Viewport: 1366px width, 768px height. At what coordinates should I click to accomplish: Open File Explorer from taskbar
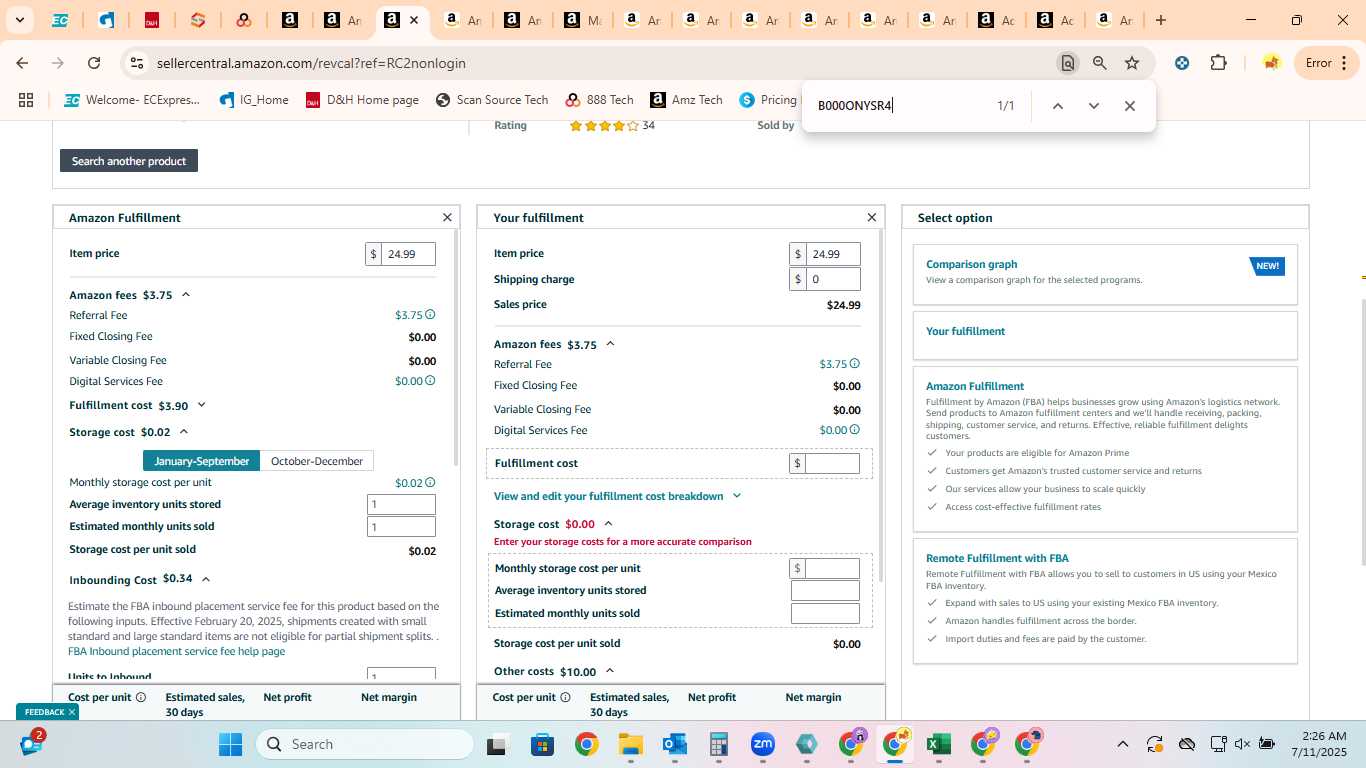coord(630,744)
